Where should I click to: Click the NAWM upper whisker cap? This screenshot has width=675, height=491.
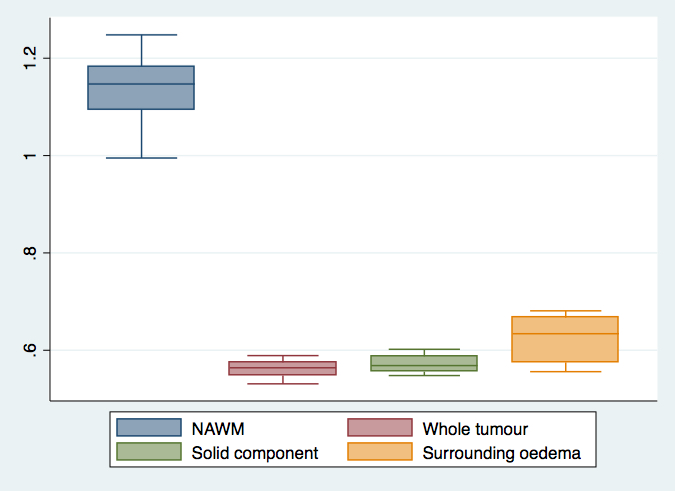tap(141, 35)
